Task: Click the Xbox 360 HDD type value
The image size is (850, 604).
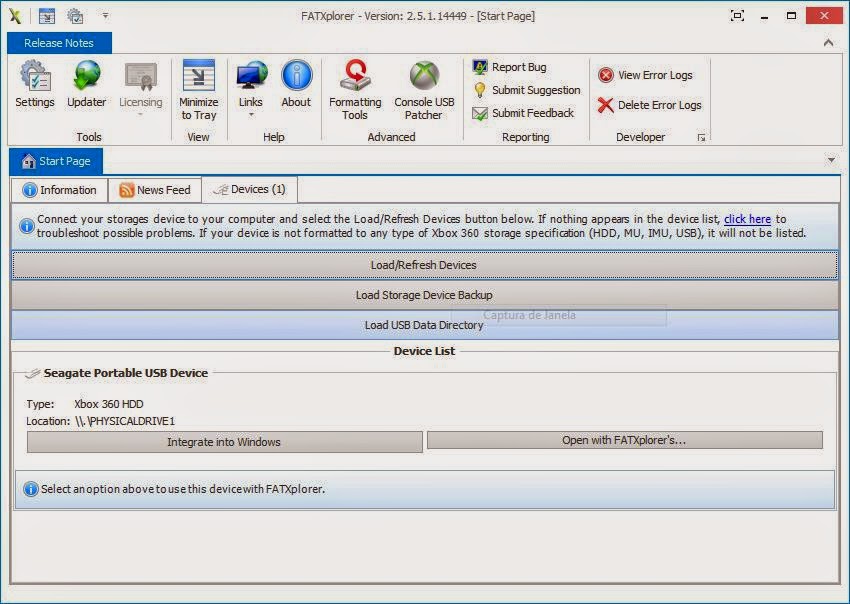Action: tap(109, 404)
